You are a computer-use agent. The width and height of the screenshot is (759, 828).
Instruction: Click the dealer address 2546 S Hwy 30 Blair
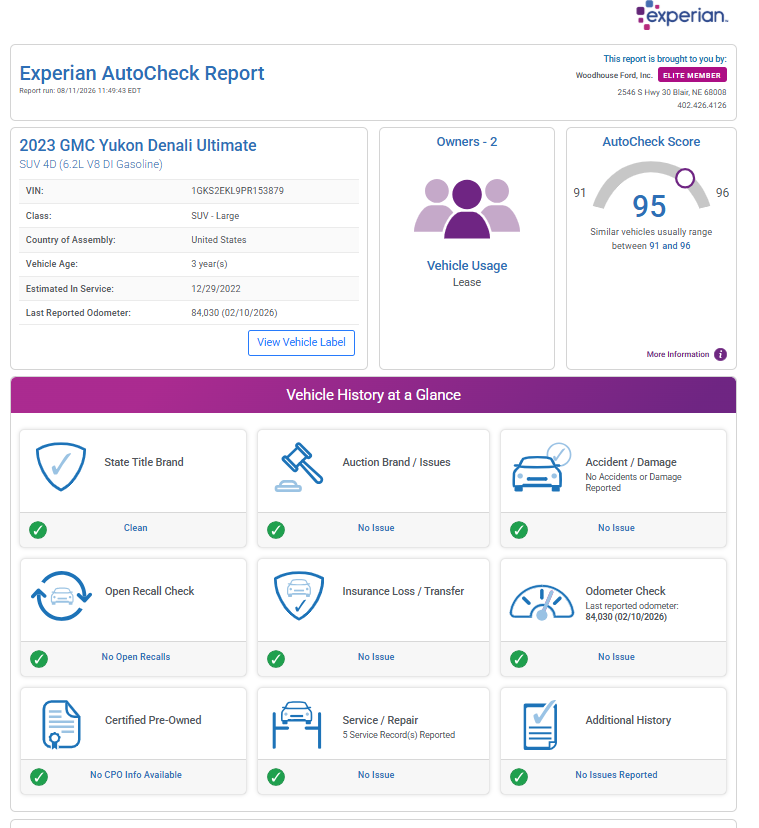pyautogui.click(x=672, y=92)
